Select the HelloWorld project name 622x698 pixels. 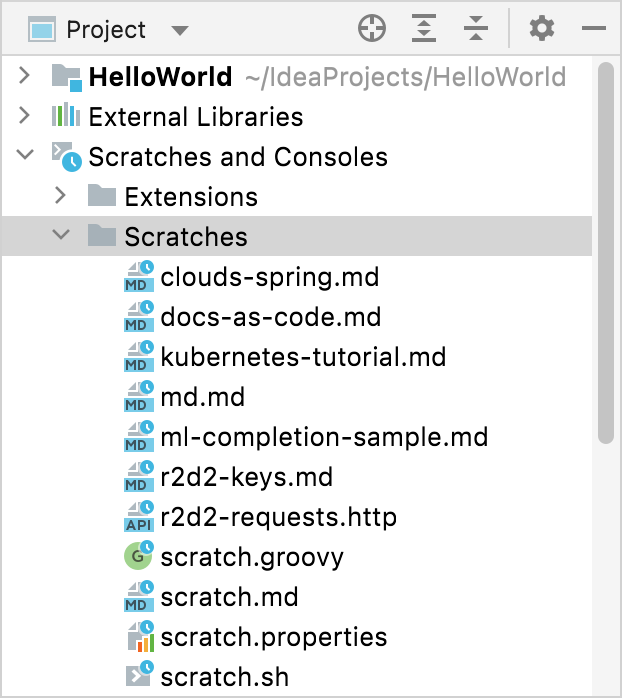(160, 77)
